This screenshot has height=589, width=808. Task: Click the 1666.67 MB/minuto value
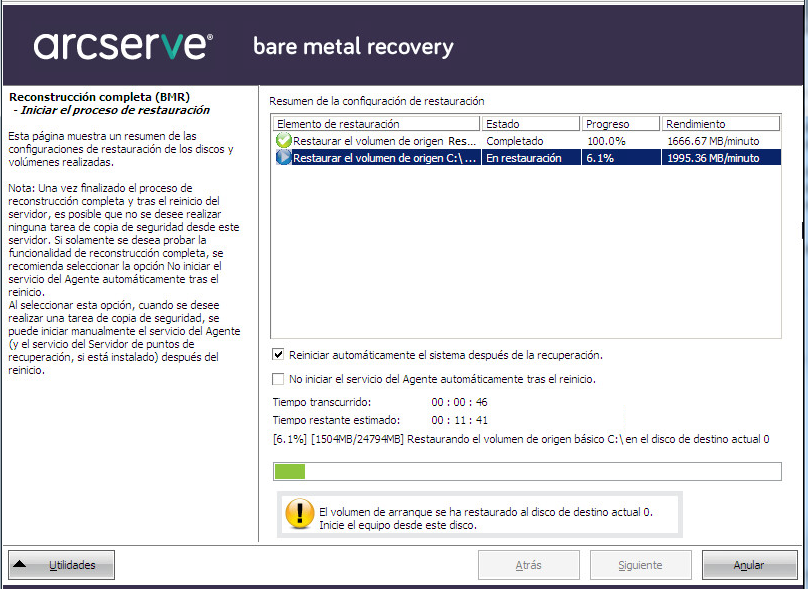[x=713, y=141]
